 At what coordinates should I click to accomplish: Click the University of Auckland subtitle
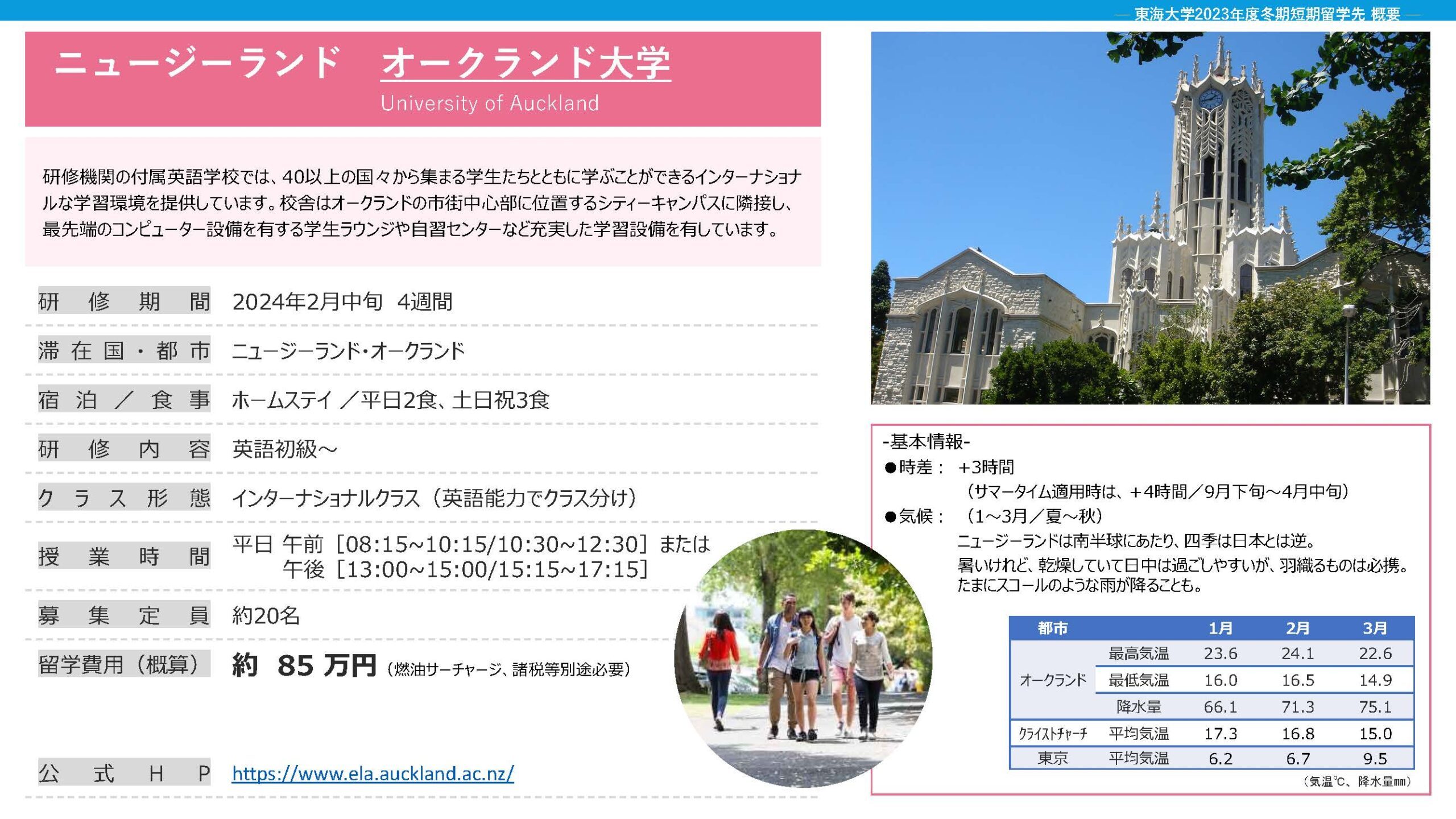(x=490, y=103)
